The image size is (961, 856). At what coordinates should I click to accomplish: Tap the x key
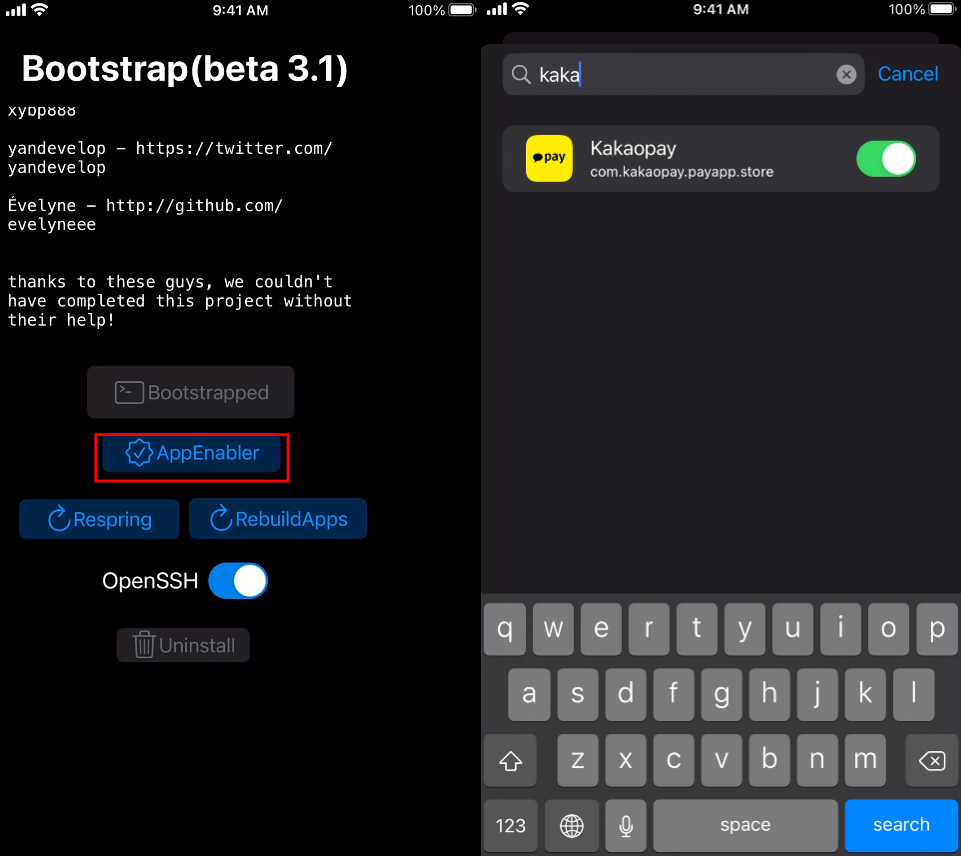(x=625, y=760)
